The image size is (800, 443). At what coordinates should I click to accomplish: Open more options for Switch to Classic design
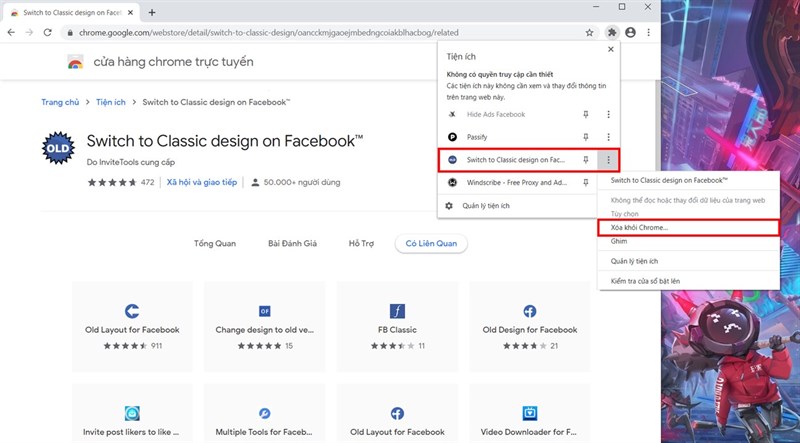coord(608,160)
